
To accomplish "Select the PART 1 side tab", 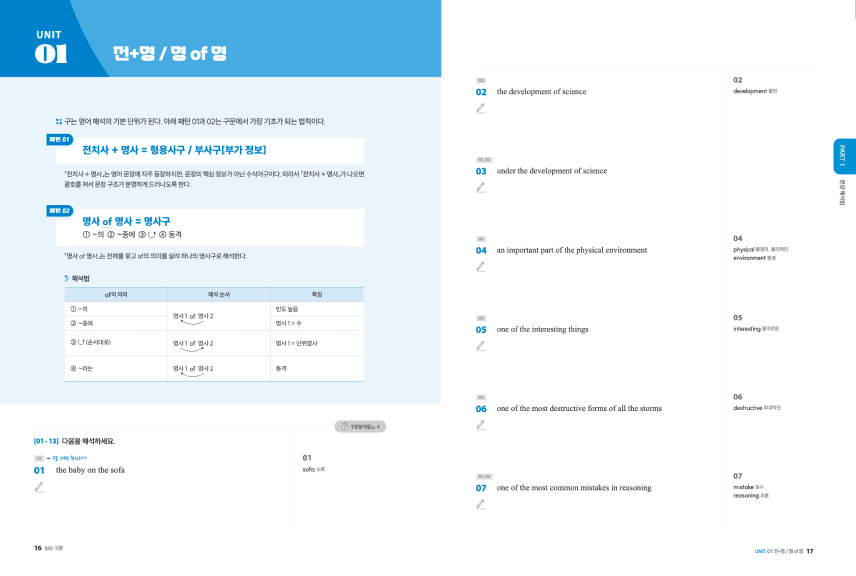I will [x=843, y=156].
